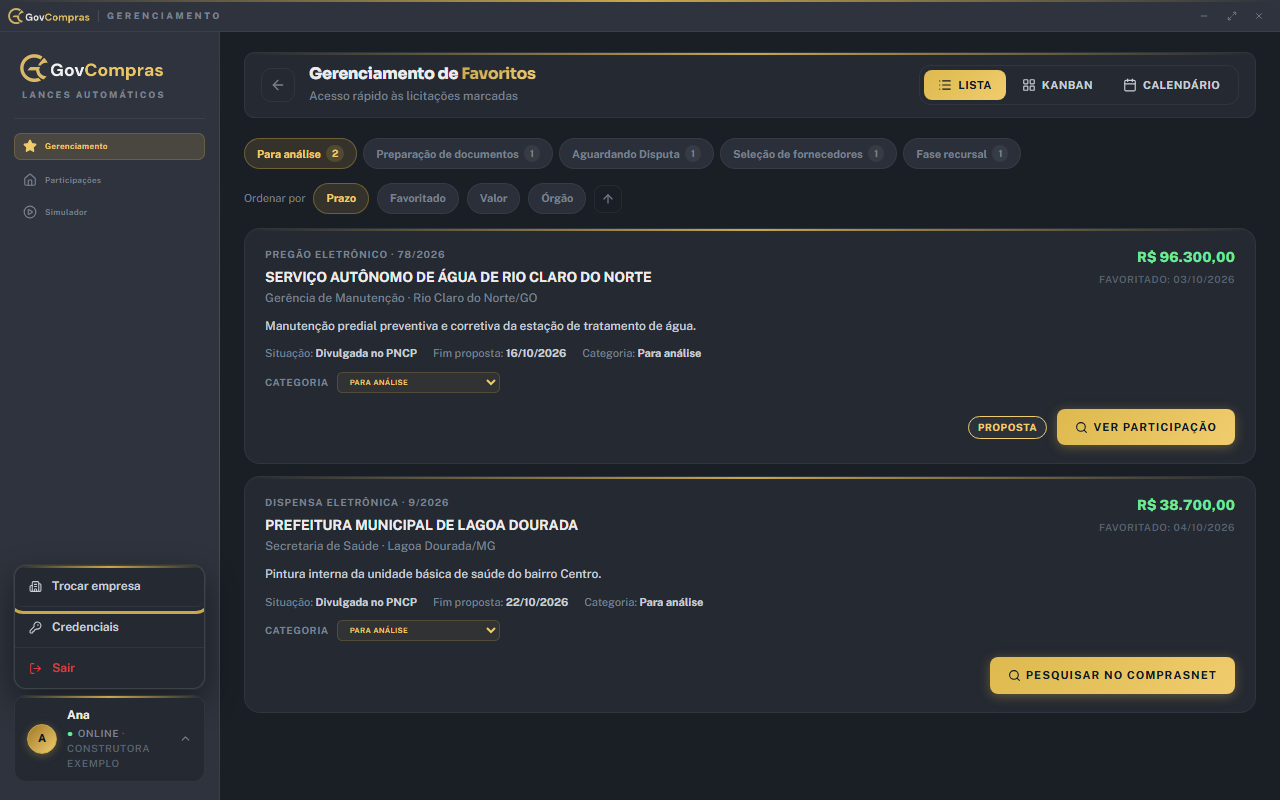
Task: Open the Categoria dropdown for Rio Claro do Norte
Action: (418, 382)
